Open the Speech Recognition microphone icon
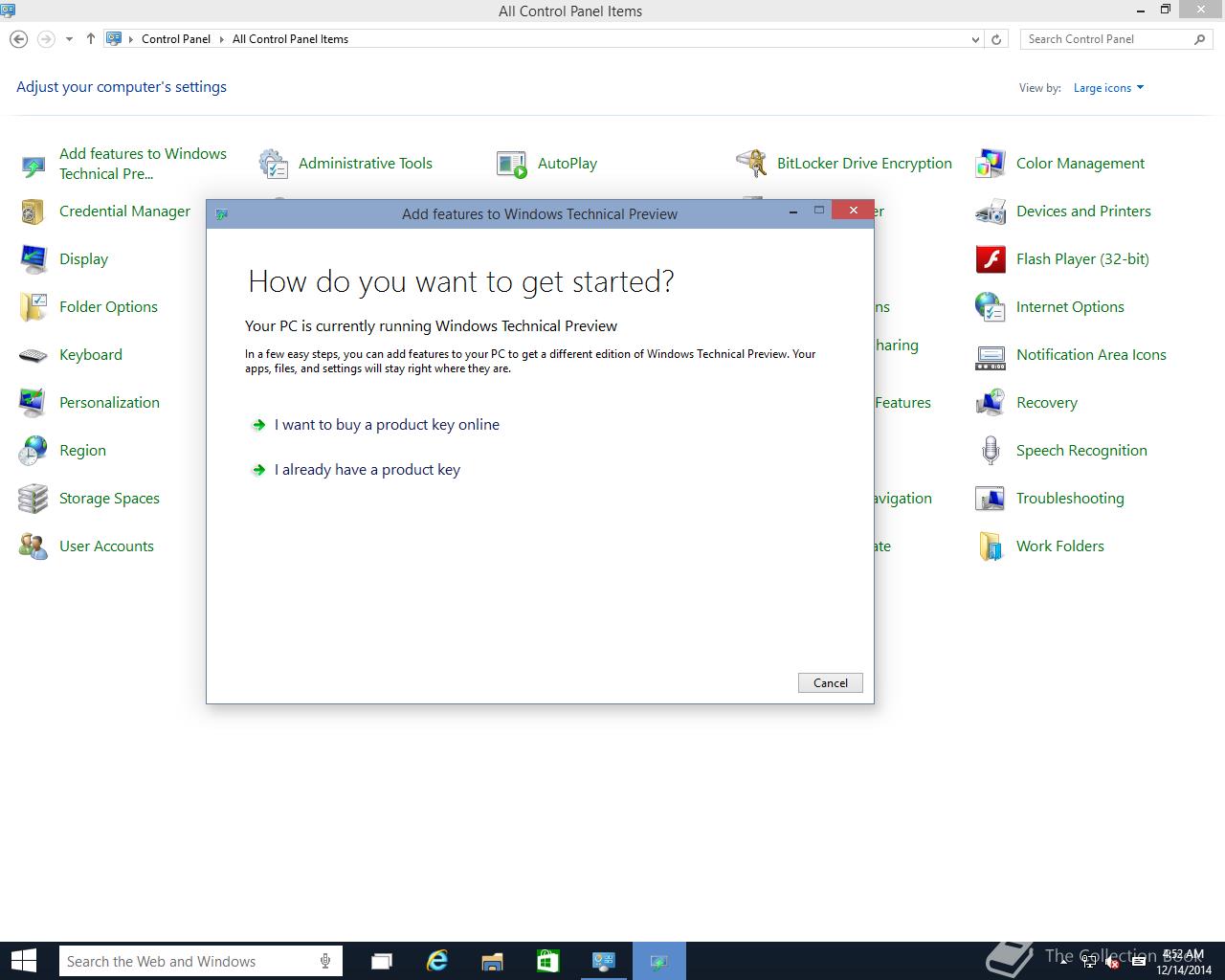1225x980 pixels. (991, 451)
